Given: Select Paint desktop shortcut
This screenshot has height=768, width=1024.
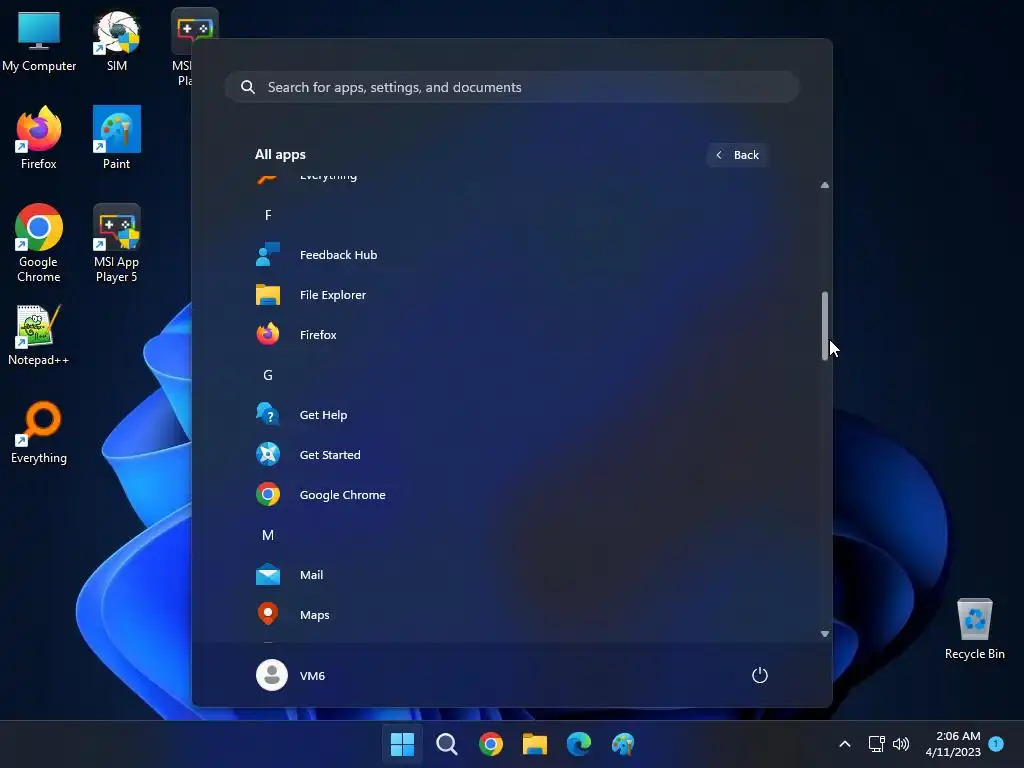Looking at the screenshot, I should point(117,138).
